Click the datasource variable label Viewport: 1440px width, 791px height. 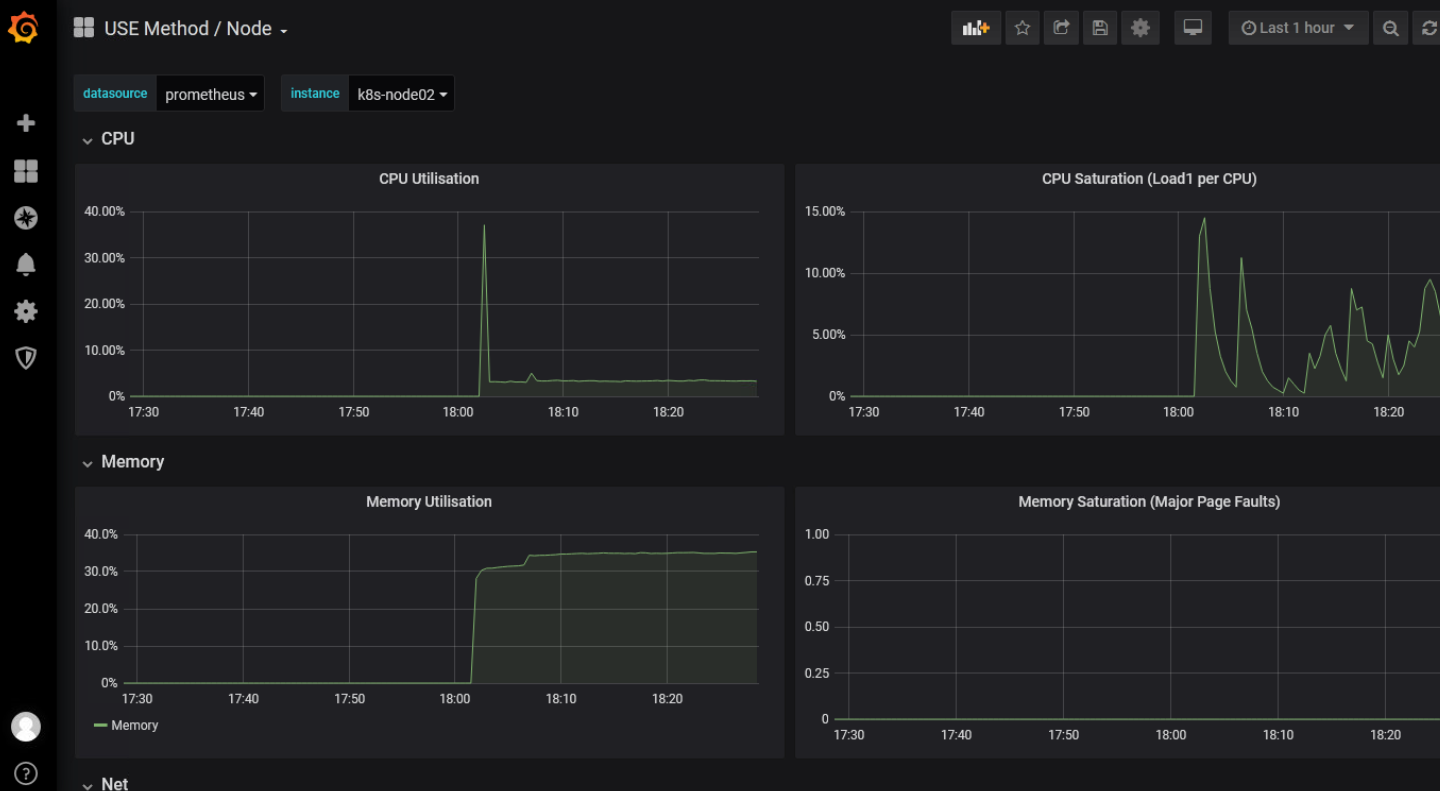point(115,93)
